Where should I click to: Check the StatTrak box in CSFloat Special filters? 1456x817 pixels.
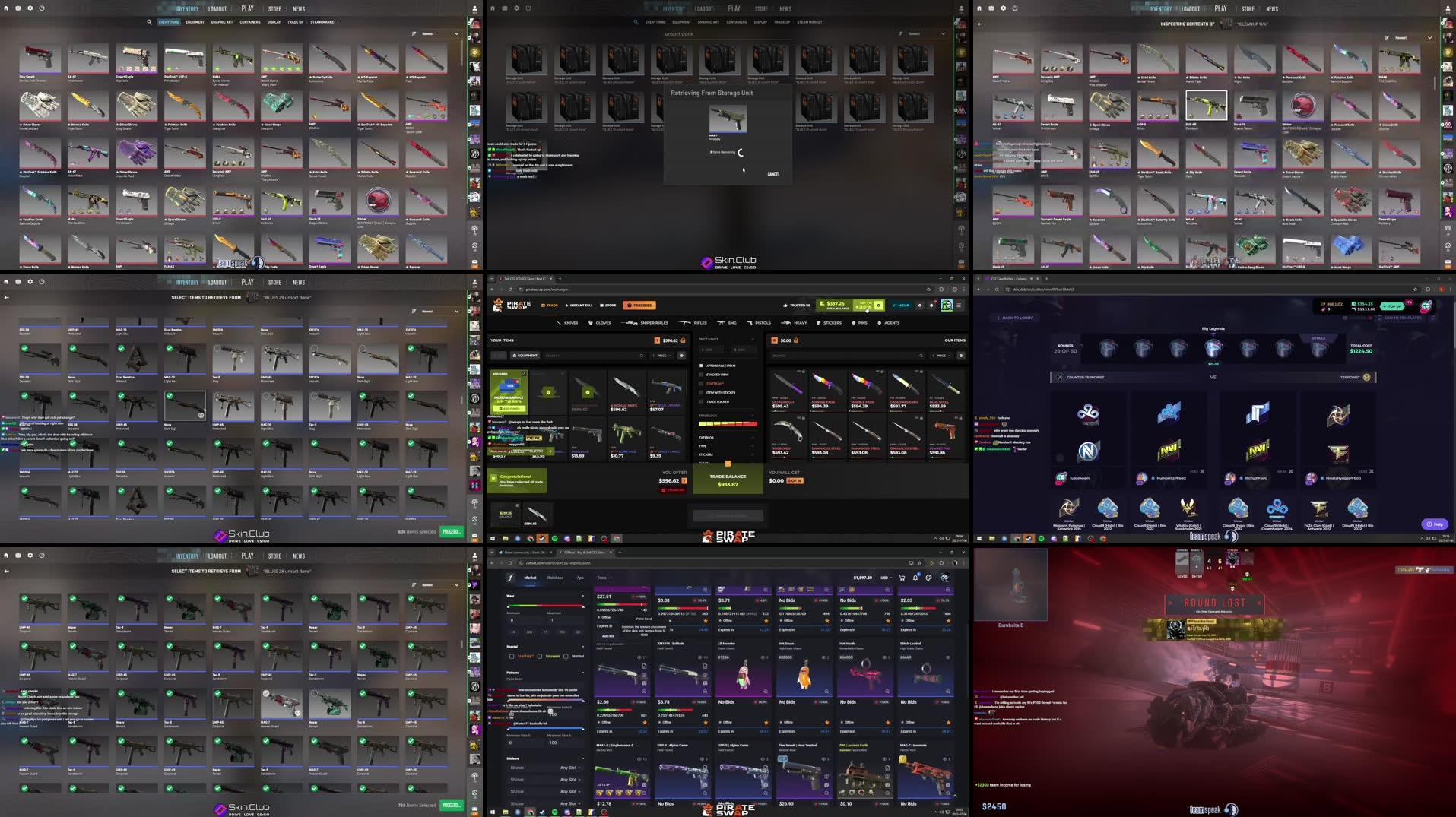click(512, 656)
